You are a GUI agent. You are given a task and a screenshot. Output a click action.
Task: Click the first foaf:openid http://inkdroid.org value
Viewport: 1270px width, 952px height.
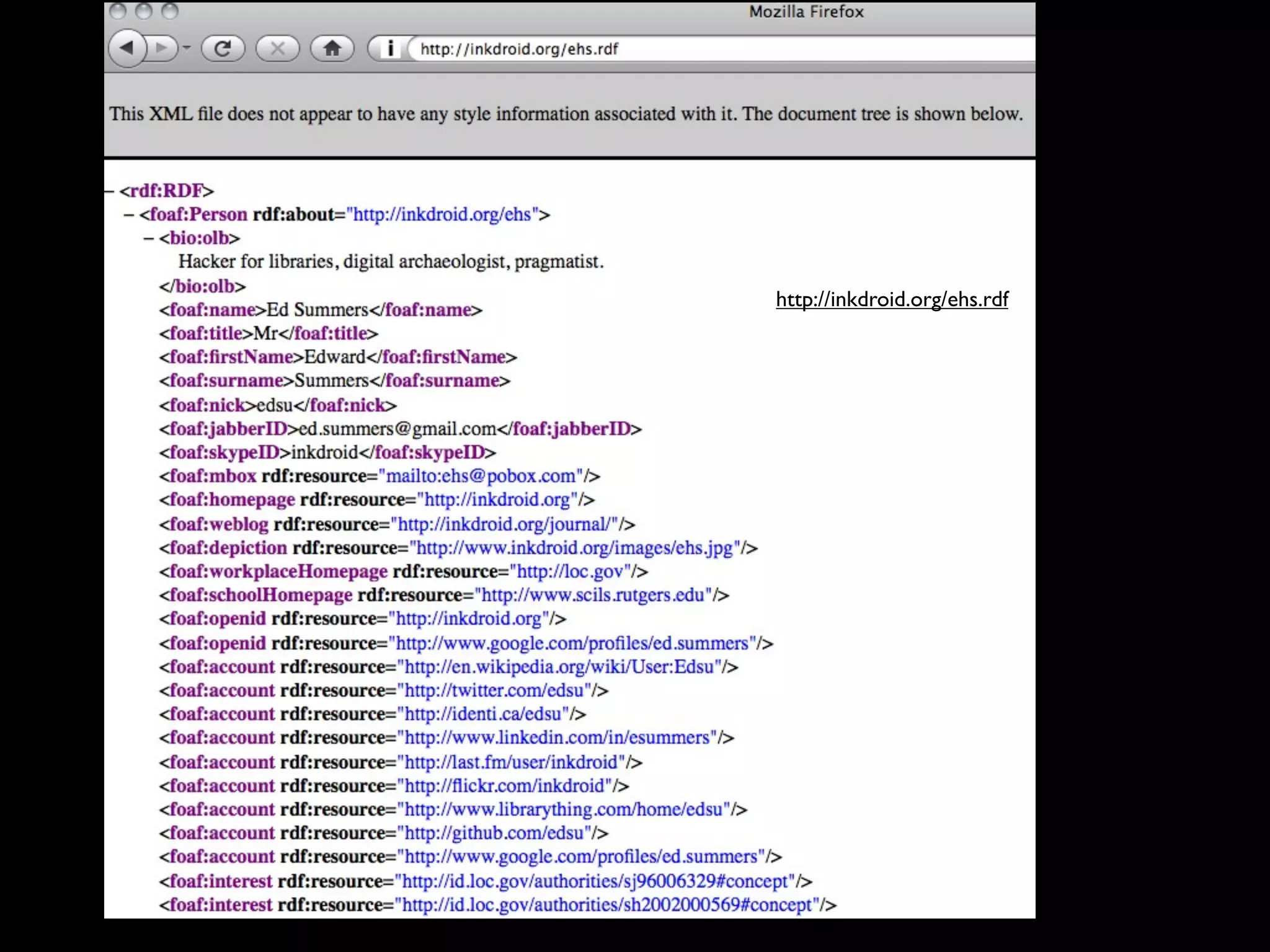tap(469, 619)
